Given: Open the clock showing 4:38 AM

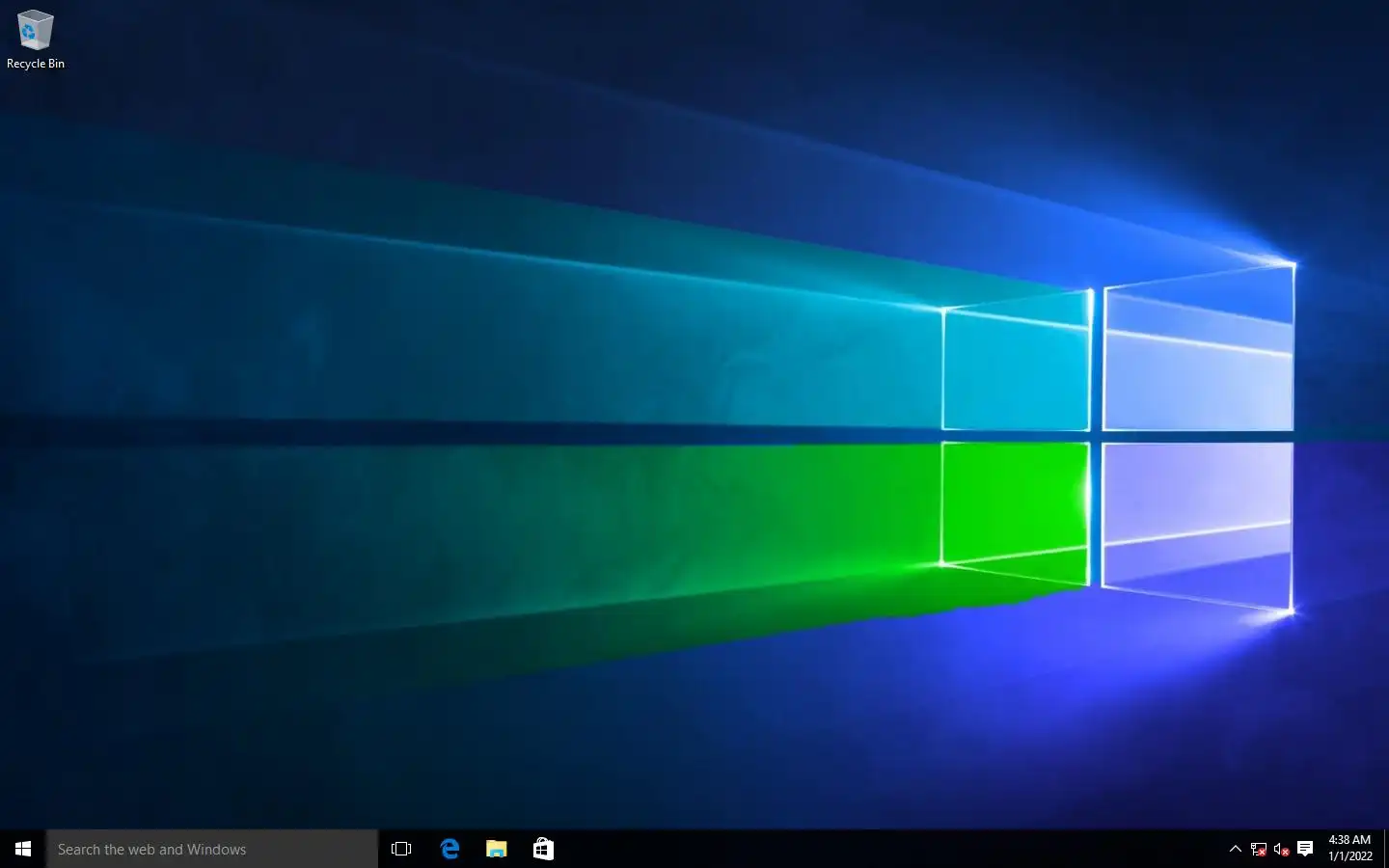Looking at the screenshot, I should coord(1349,849).
